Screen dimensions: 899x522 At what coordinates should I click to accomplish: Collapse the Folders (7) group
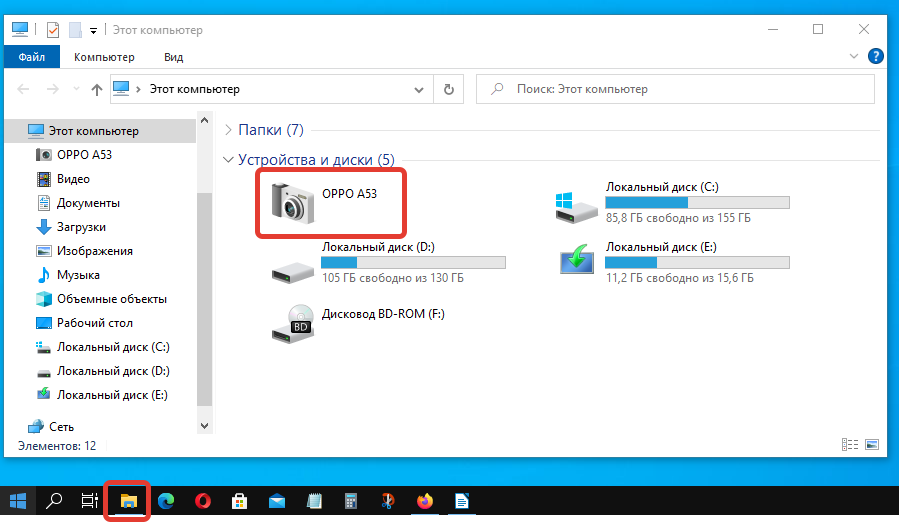click(229, 130)
